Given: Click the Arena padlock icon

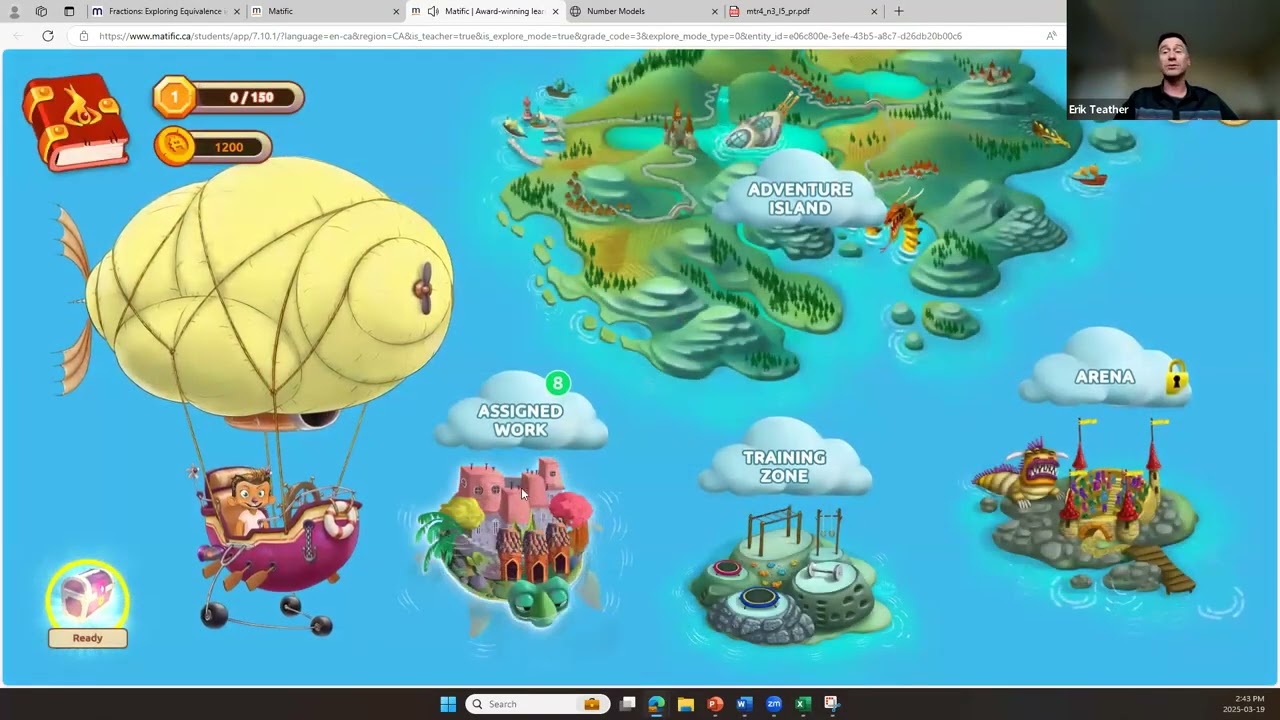Looking at the screenshot, I should pyautogui.click(x=1176, y=377).
